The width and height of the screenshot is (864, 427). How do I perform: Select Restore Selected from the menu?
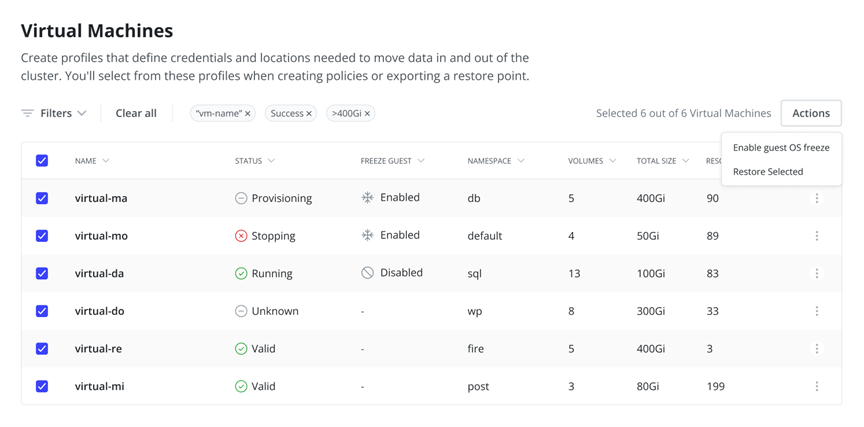[767, 172]
